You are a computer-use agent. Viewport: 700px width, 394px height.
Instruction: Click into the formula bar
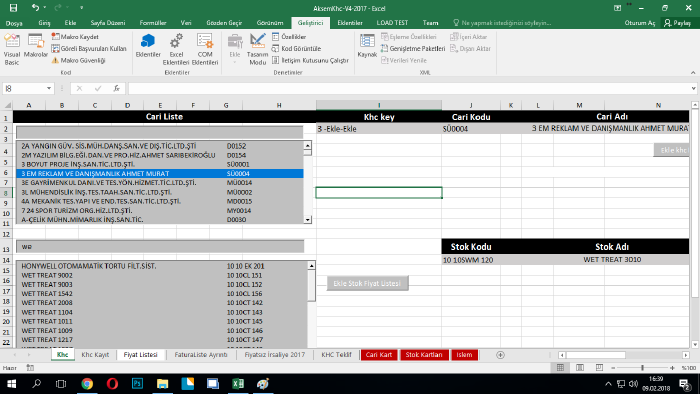408,88
